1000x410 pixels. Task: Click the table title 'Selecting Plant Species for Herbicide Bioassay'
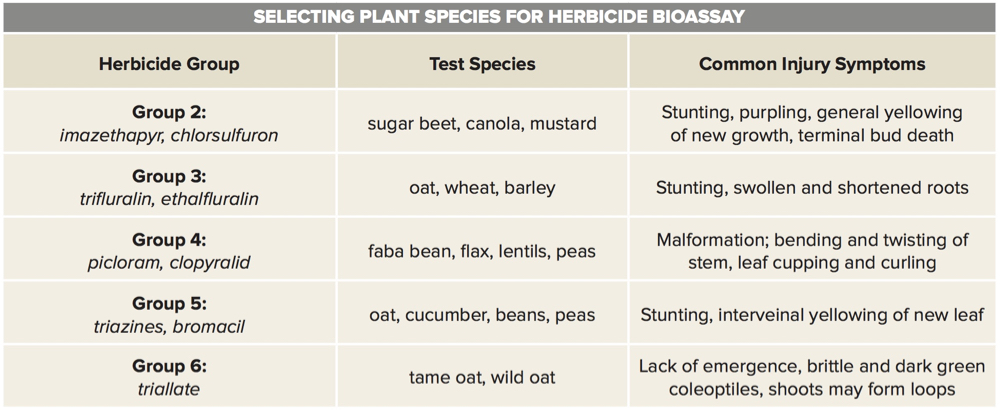[499, 17]
